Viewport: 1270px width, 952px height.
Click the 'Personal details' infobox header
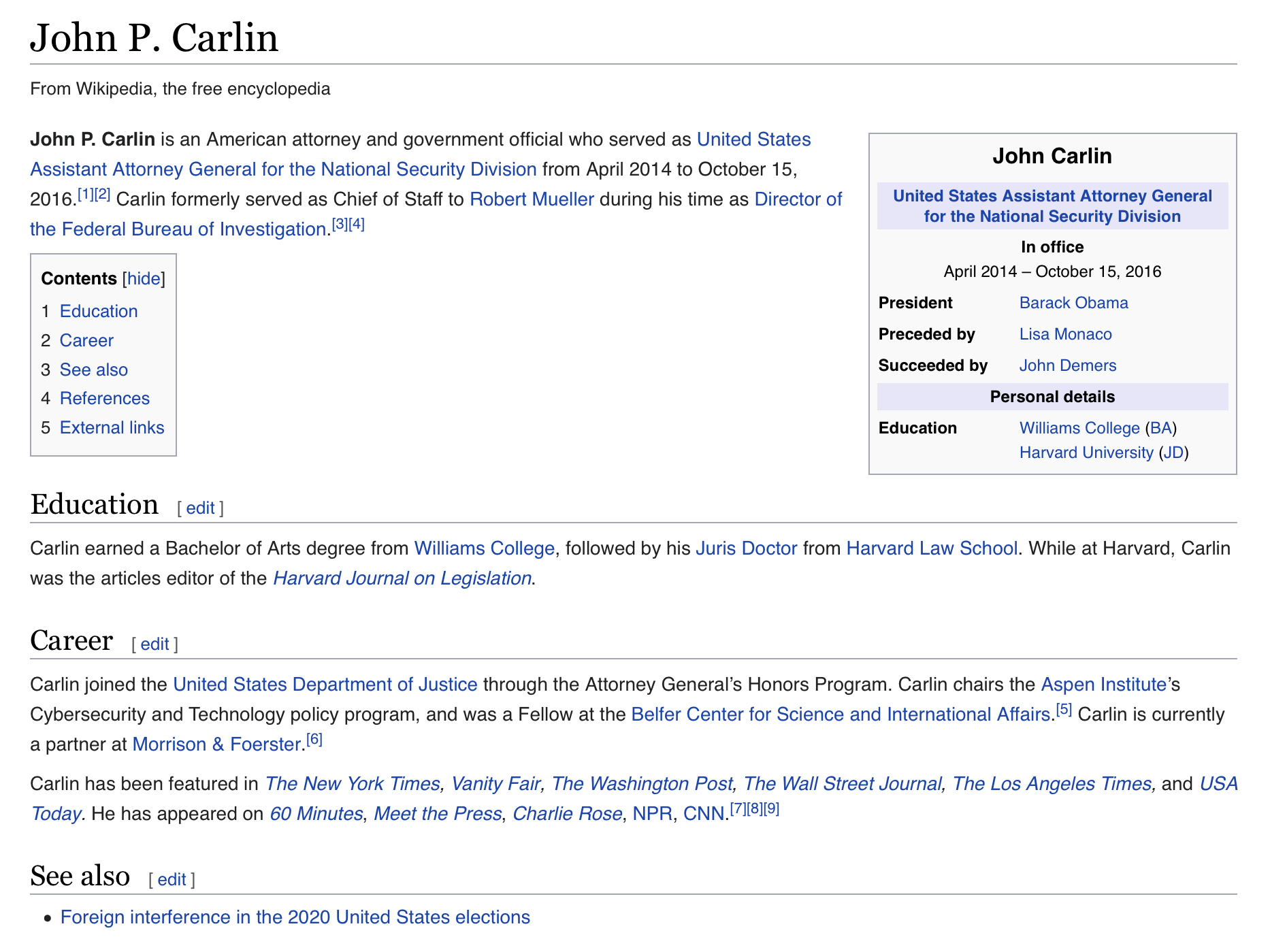(1052, 397)
